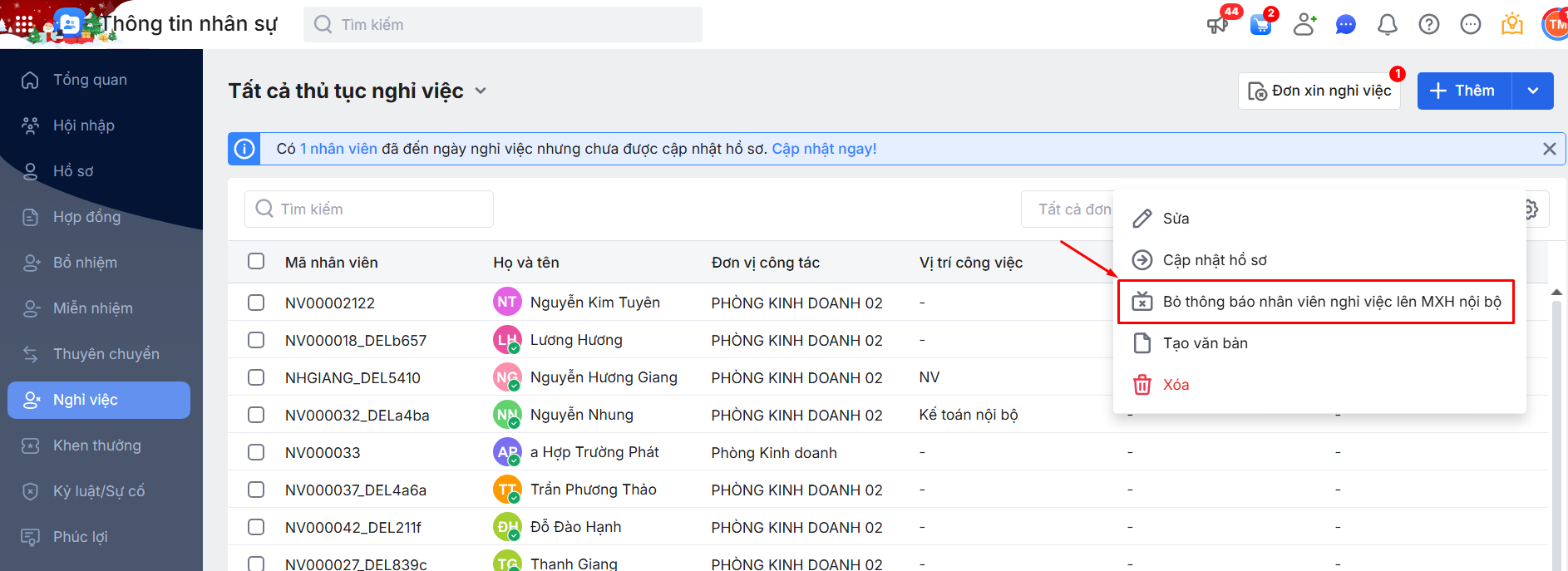
Task: Close the info banner with X
Action: click(x=1549, y=149)
